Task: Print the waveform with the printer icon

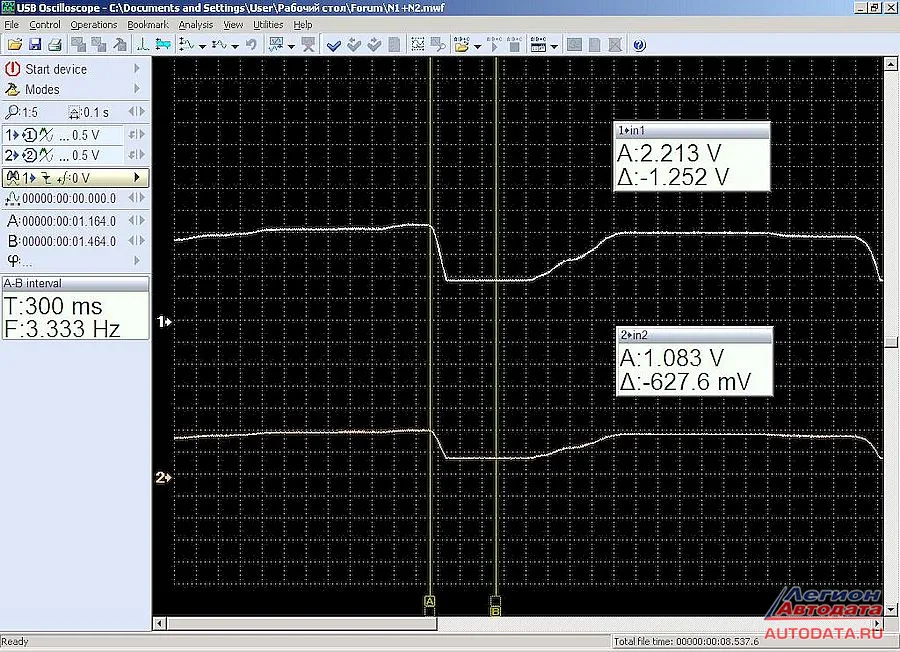Action: [55, 44]
